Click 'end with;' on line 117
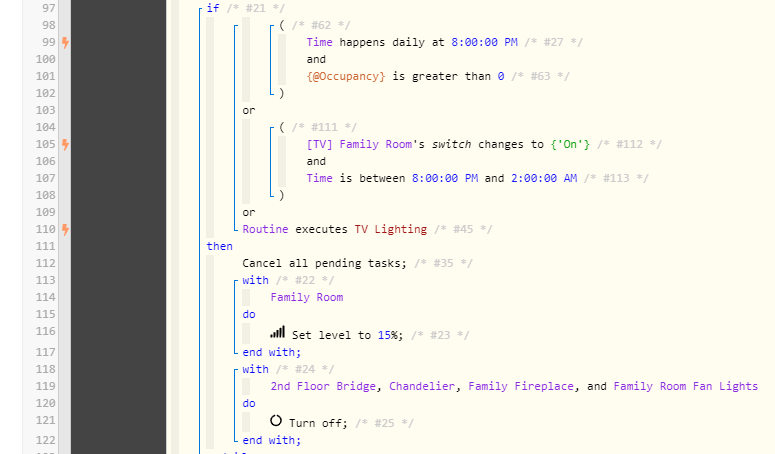The height and width of the screenshot is (454, 775). [271, 352]
